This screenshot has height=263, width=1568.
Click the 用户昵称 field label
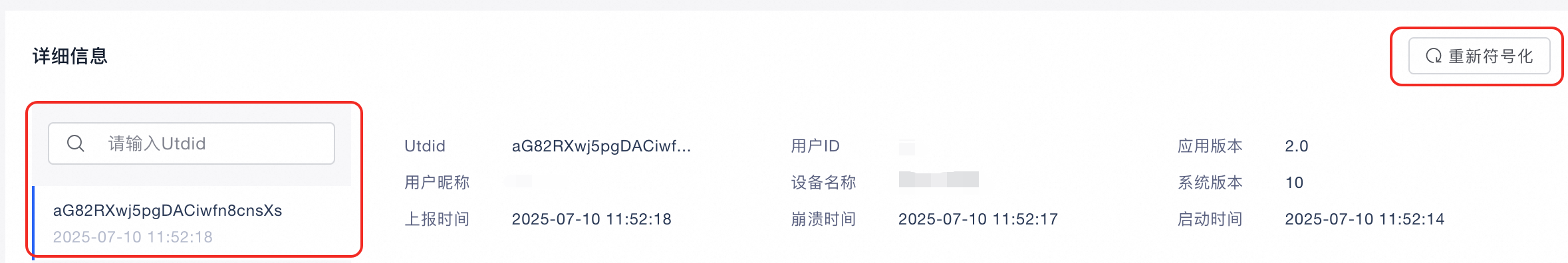pyautogui.click(x=437, y=183)
